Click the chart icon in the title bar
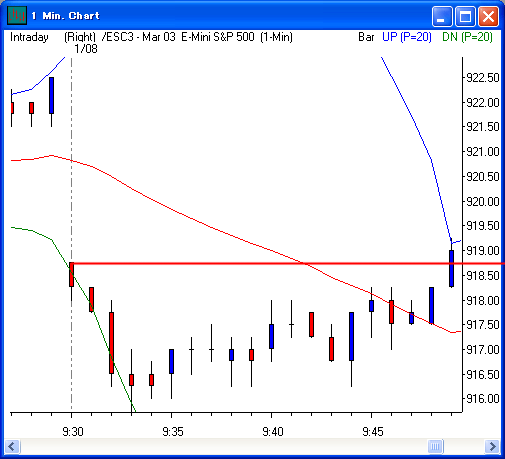Screen dimensions: 505x459 coord(17,15)
